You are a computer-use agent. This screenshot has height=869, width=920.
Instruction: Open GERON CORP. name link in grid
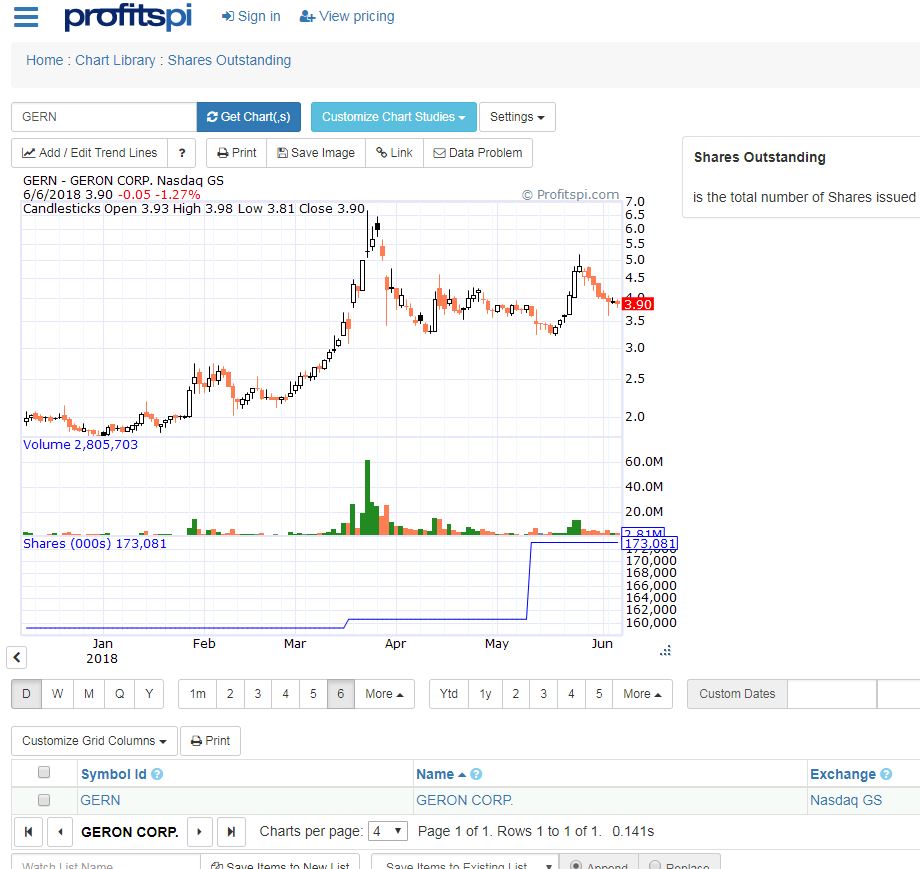[x=465, y=800]
